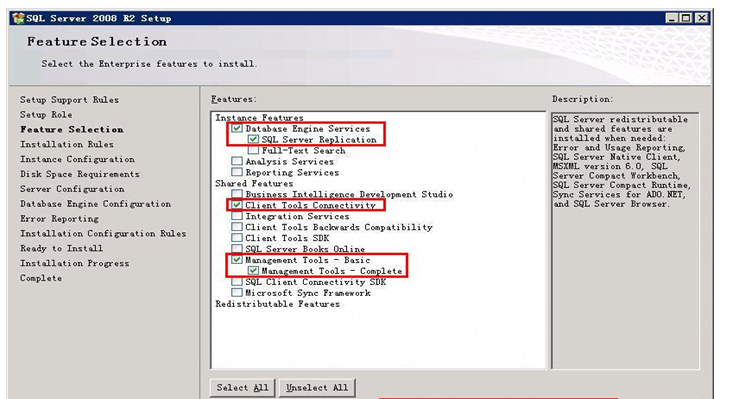Viewport: 733px width, 399px height.
Task: Click the Unselect All button
Action: pos(317,388)
